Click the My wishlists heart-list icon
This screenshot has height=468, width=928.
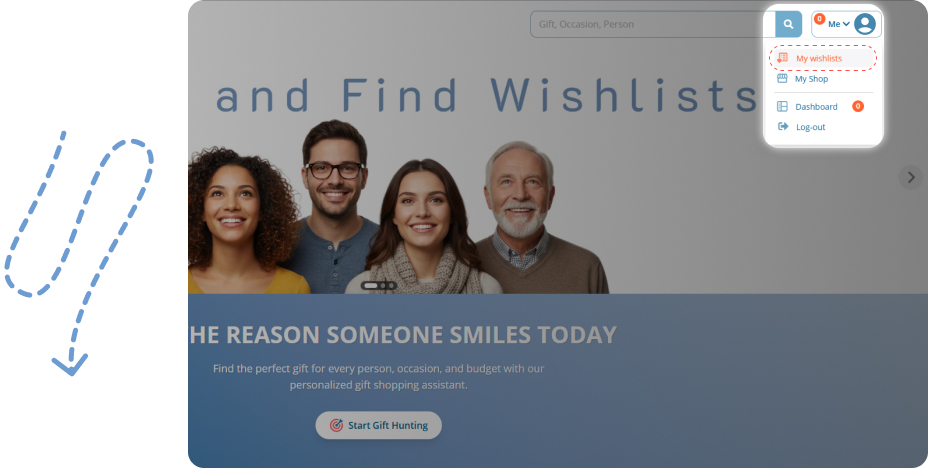(782, 58)
